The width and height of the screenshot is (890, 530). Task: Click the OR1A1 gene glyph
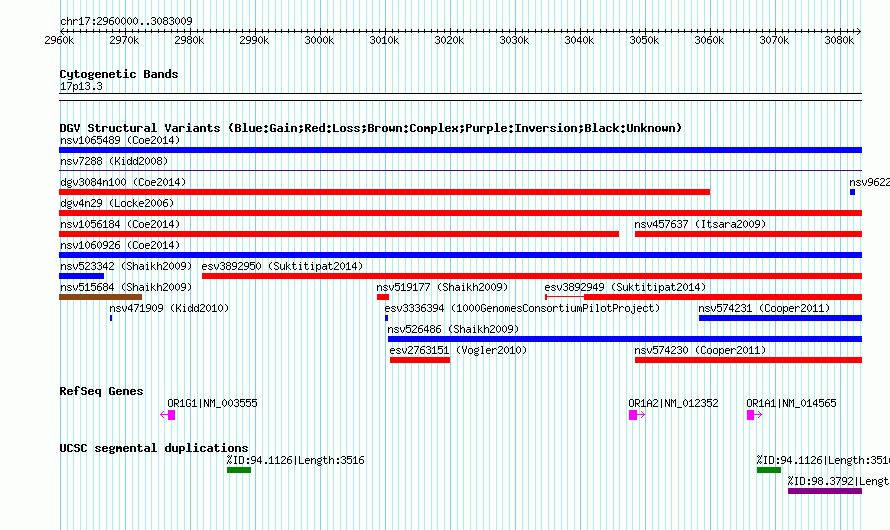pyautogui.click(x=754, y=415)
